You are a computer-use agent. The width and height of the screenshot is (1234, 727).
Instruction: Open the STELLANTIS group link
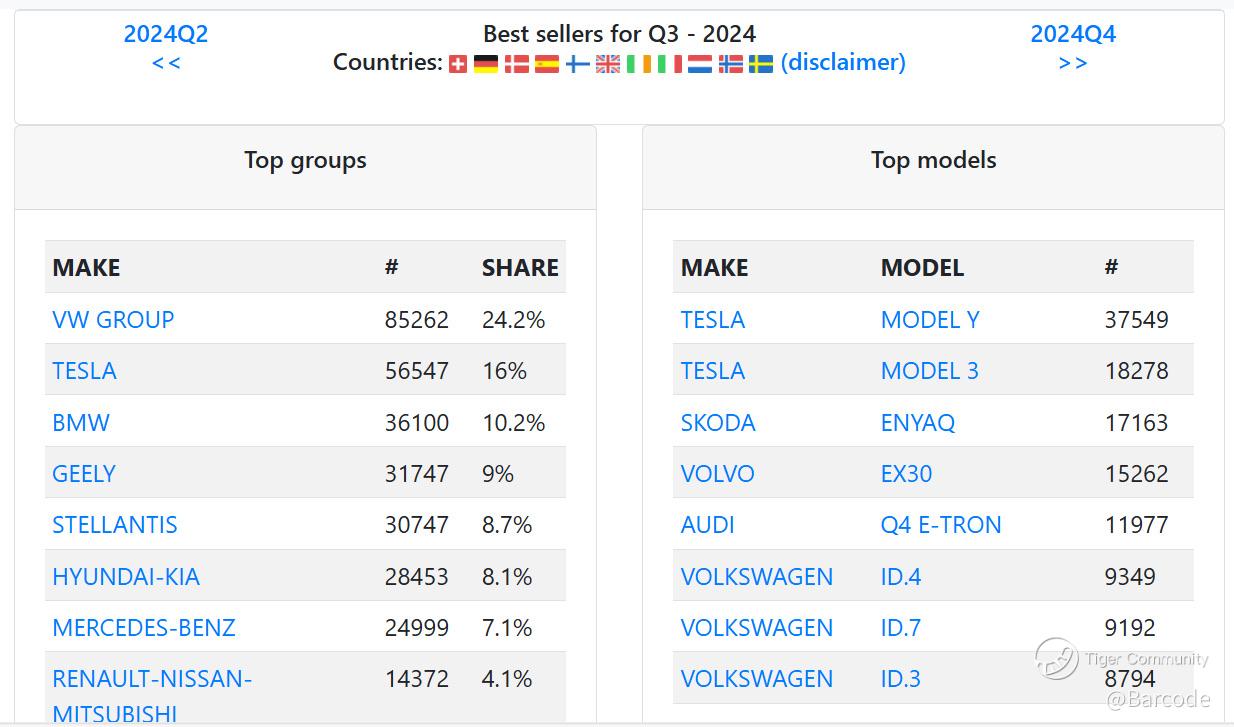click(115, 525)
